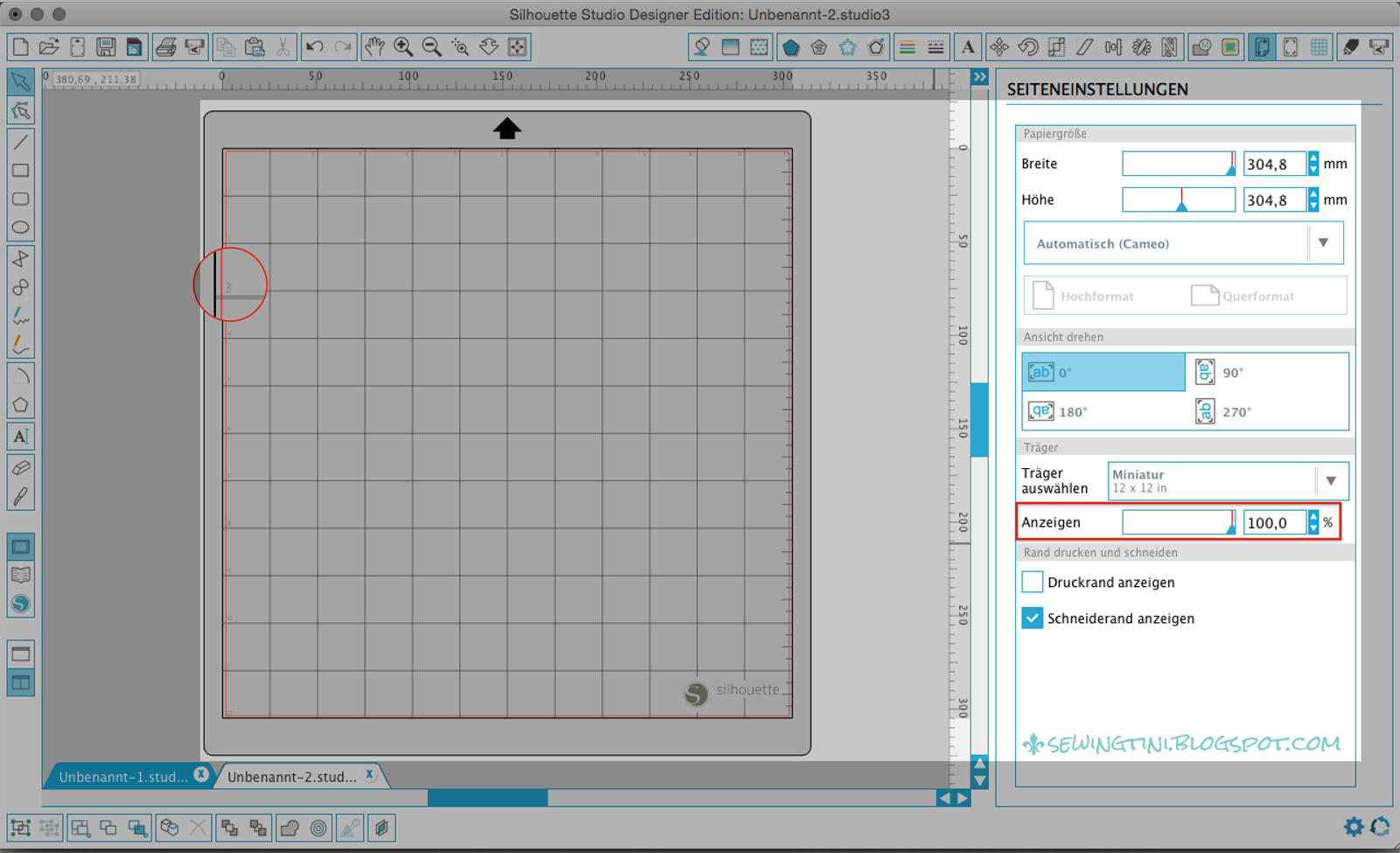Switch to the Unbenannt-1.stud... tab

coord(123,777)
